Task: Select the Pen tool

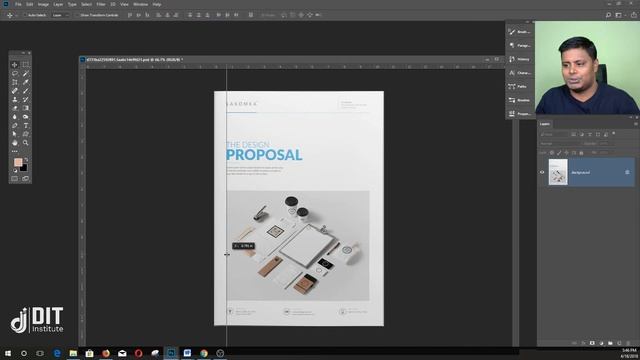Action: coord(15,125)
